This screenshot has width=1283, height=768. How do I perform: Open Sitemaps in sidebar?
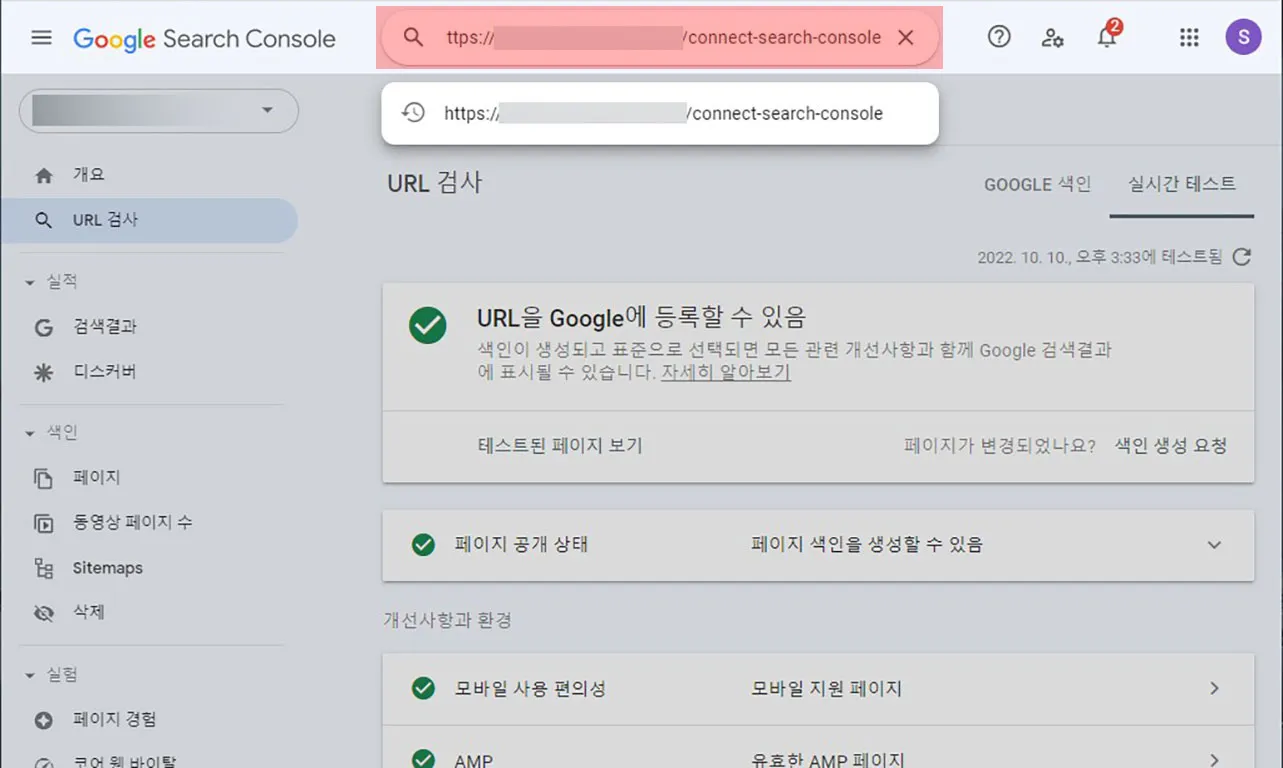pyautogui.click(x=150, y=568)
